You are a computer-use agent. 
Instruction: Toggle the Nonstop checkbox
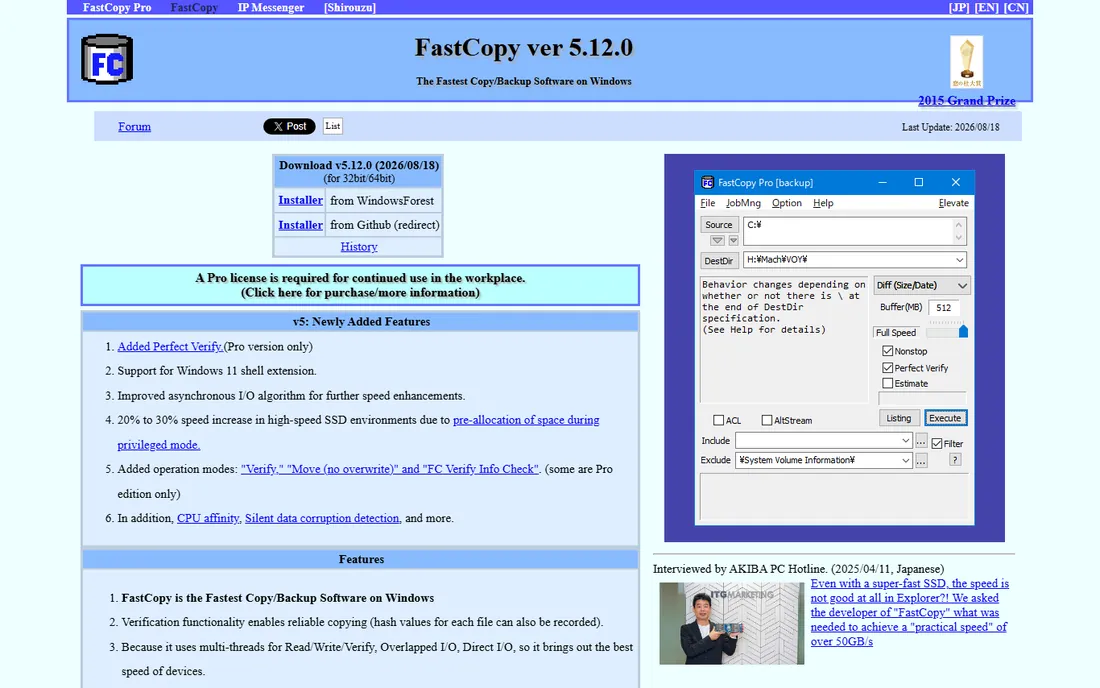887,351
